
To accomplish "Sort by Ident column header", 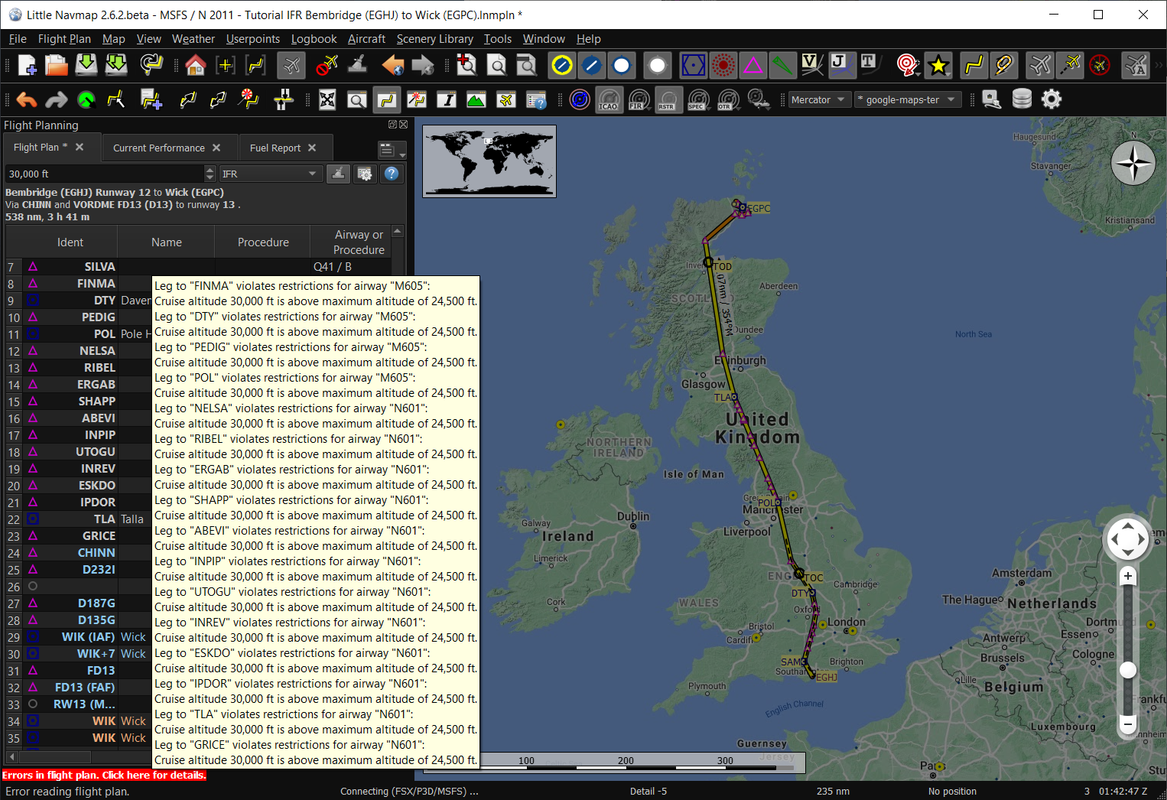I will [x=70, y=242].
